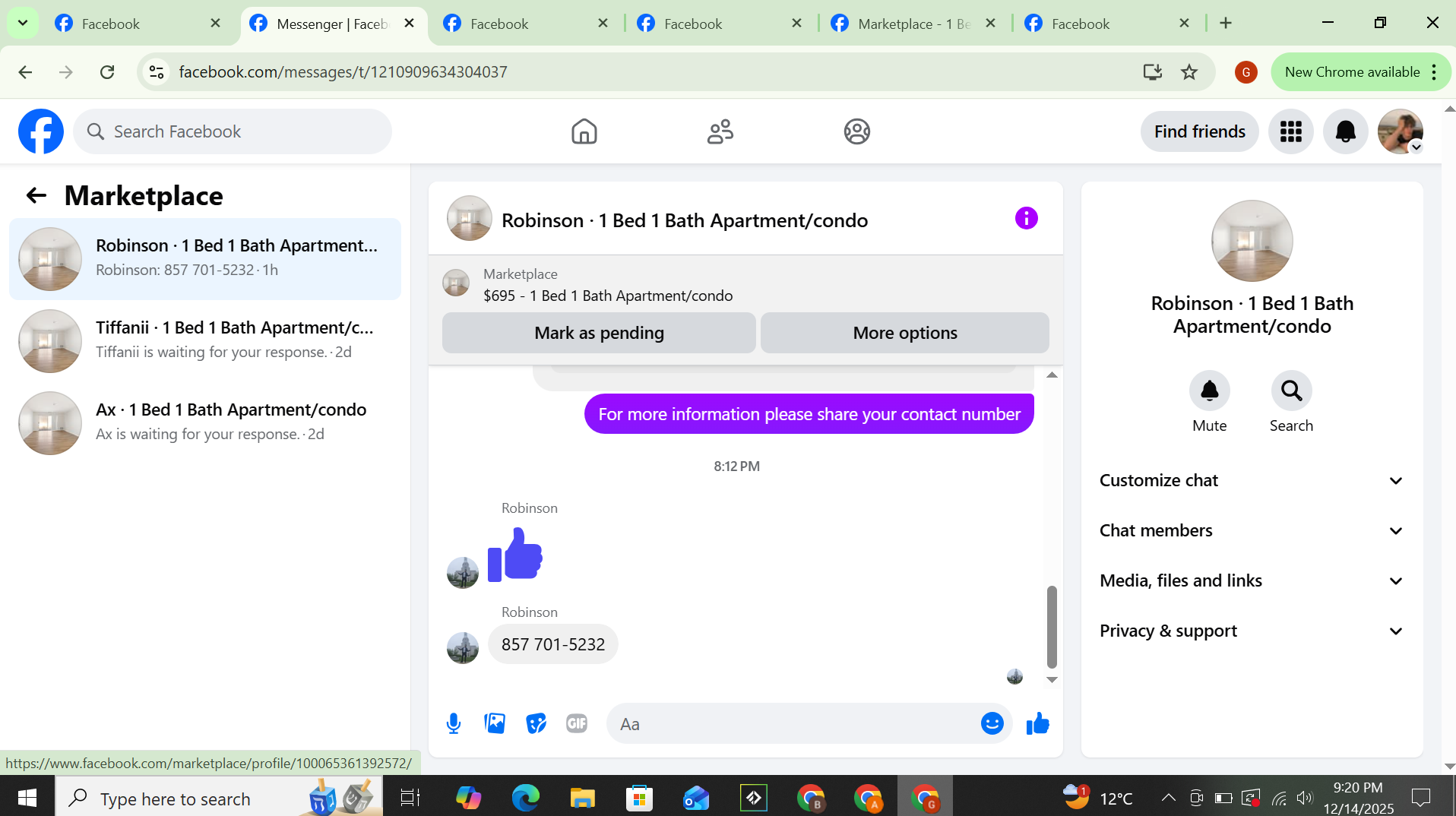Switch to the last Facebook tab
The width and height of the screenshot is (1456, 816).
1107,24
